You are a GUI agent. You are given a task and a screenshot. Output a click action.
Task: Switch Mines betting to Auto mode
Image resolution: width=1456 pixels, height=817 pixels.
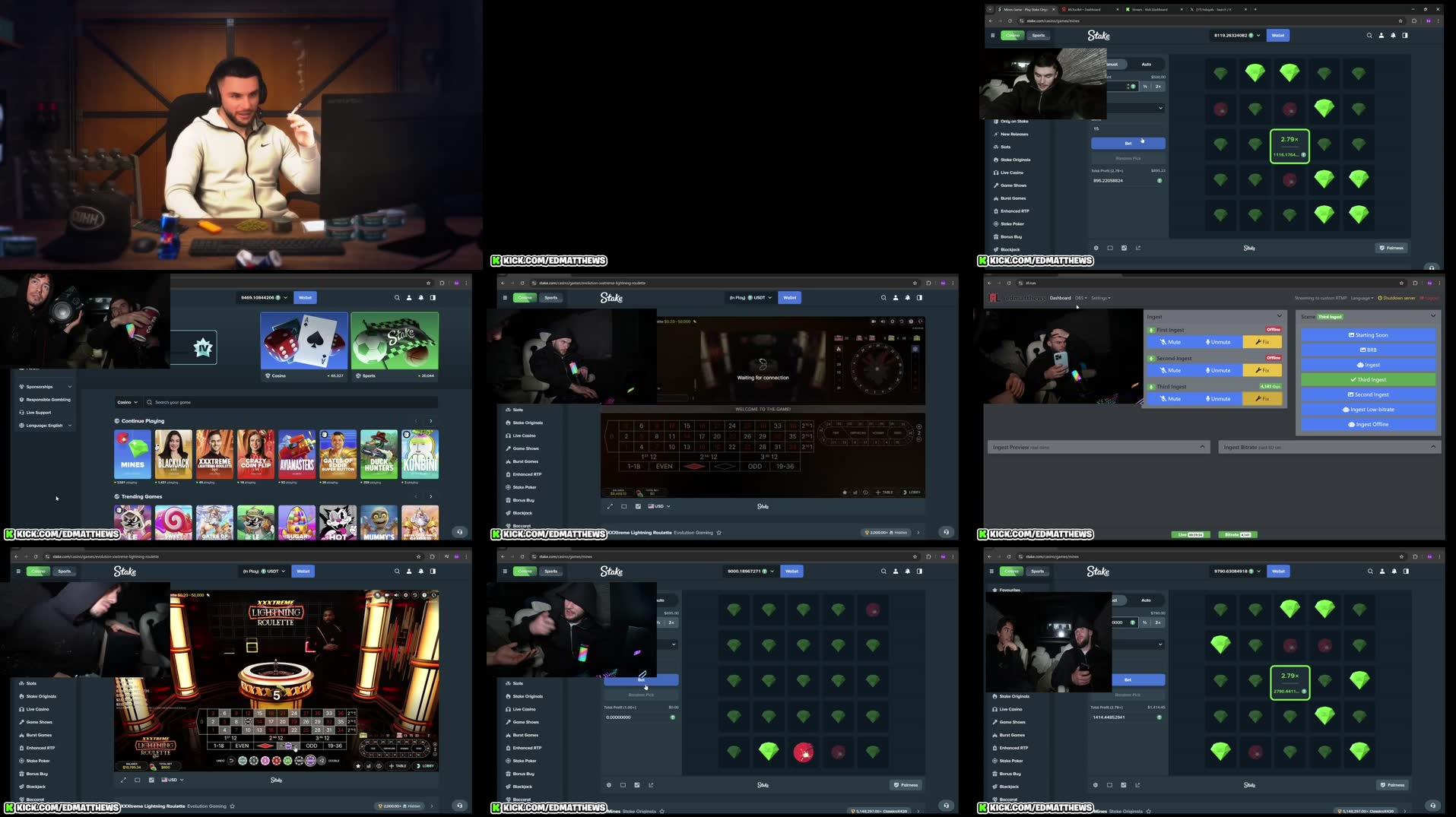(x=1146, y=600)
